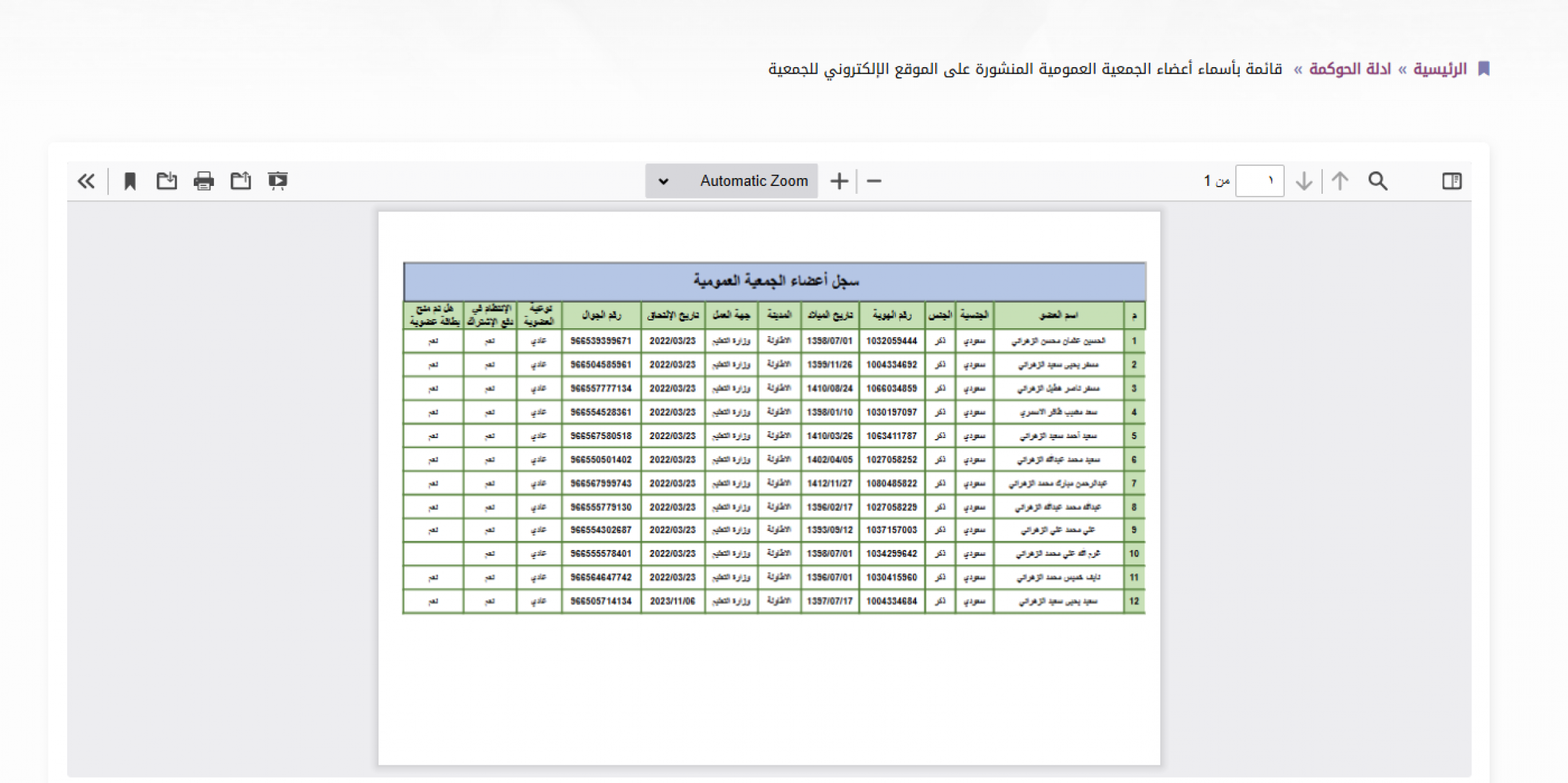The image size is (1568, 783).
Task: Click the page number input field
Action: click(x=1259, y=181)
